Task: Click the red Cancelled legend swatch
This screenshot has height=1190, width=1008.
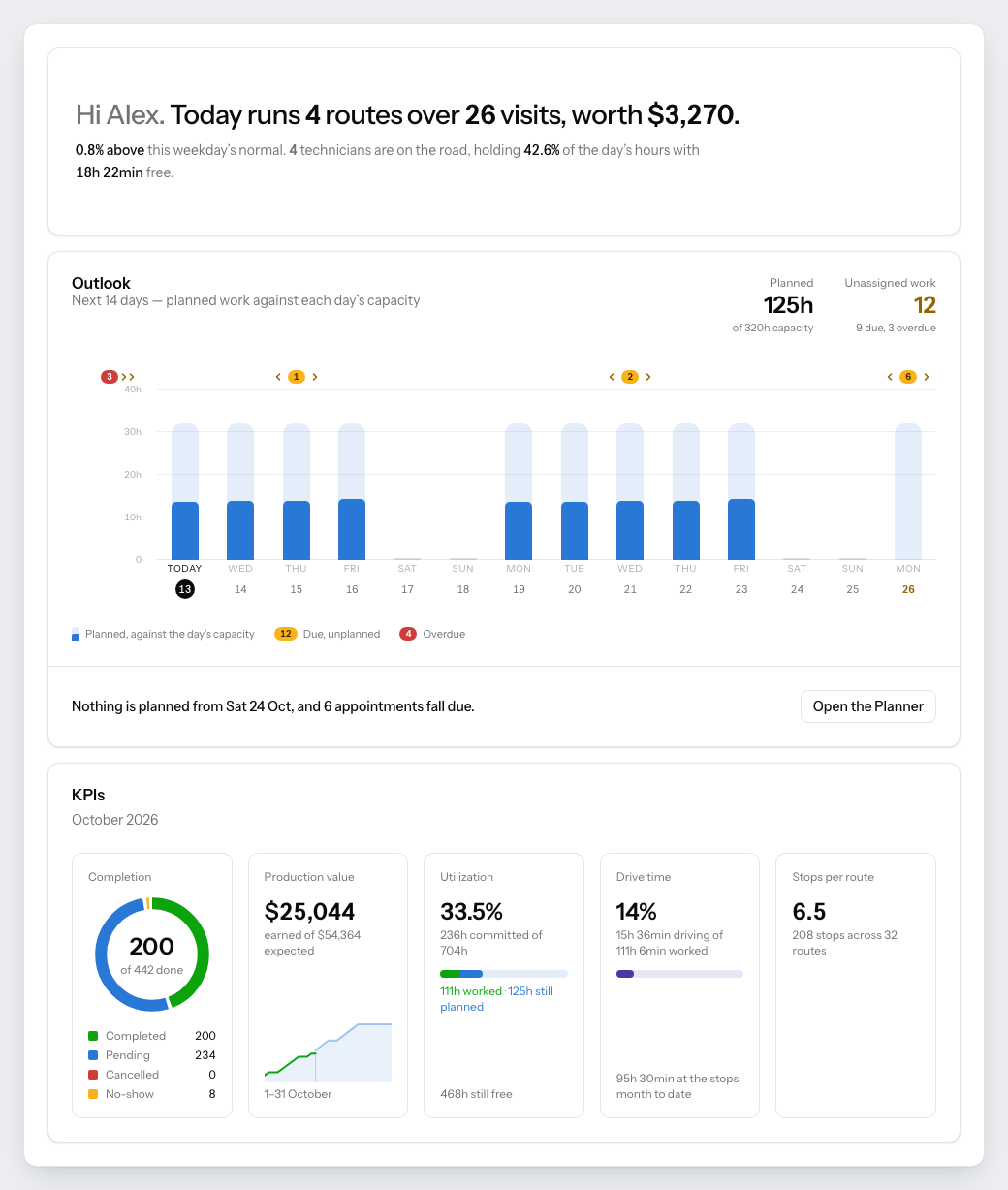Action: pyautogui.click(x=93, y=1075)
